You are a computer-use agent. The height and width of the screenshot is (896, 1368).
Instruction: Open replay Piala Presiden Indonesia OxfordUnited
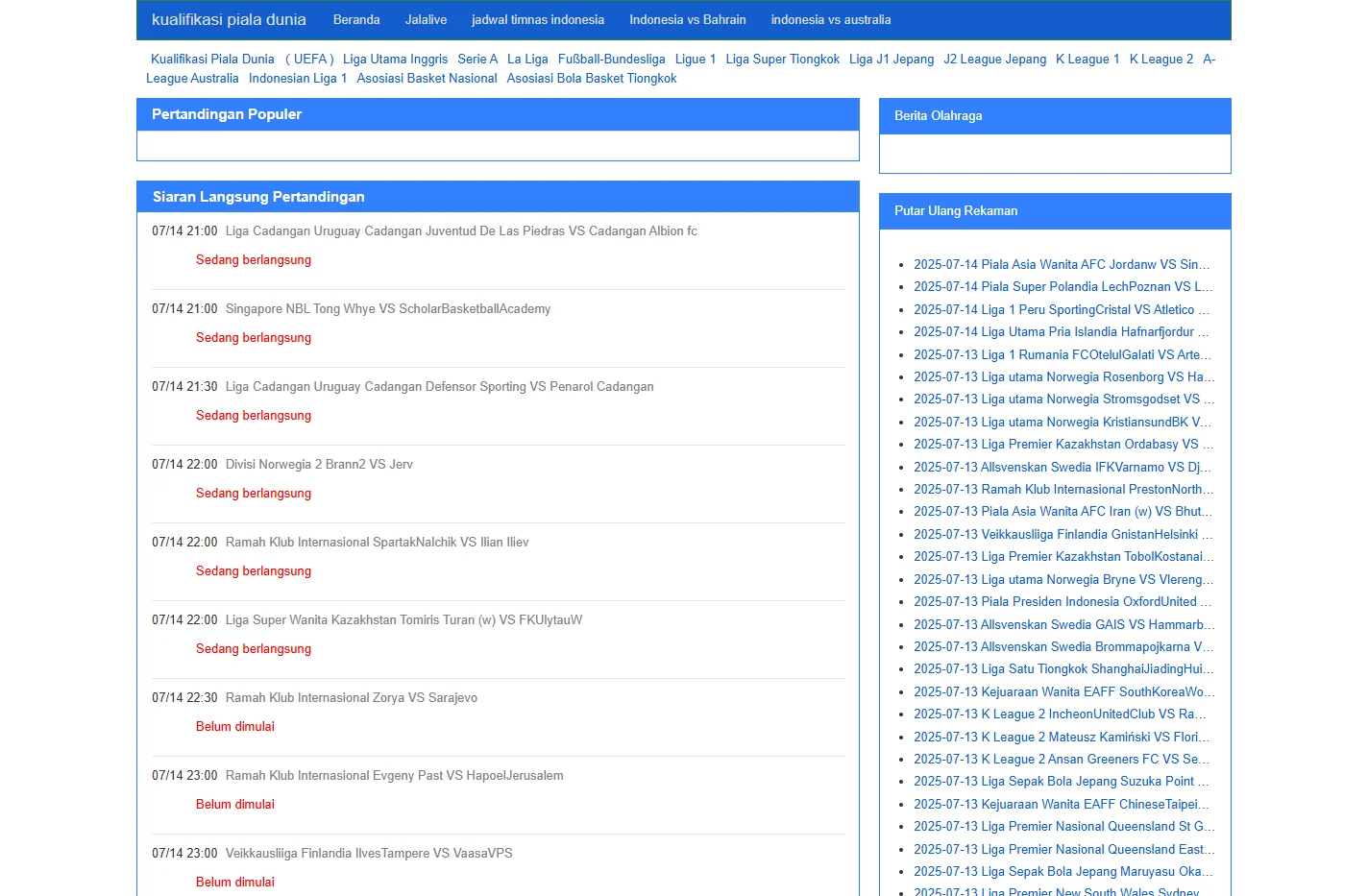(1063, 601)
